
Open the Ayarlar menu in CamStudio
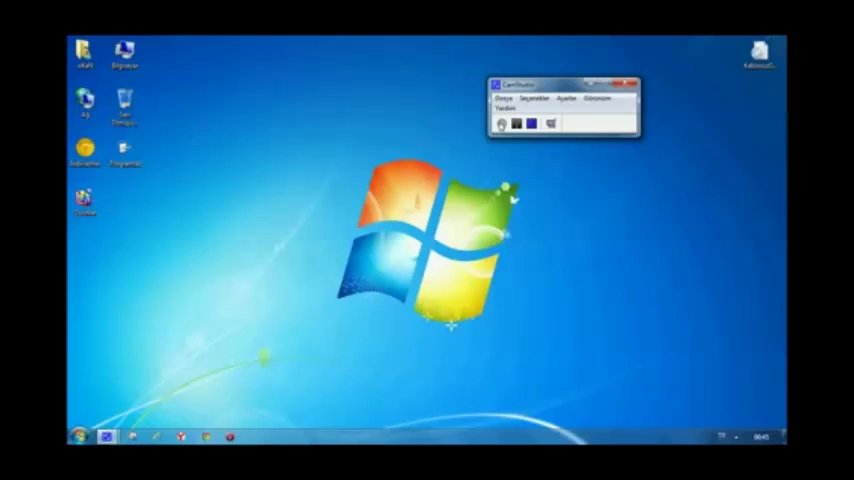click(566, 99)
